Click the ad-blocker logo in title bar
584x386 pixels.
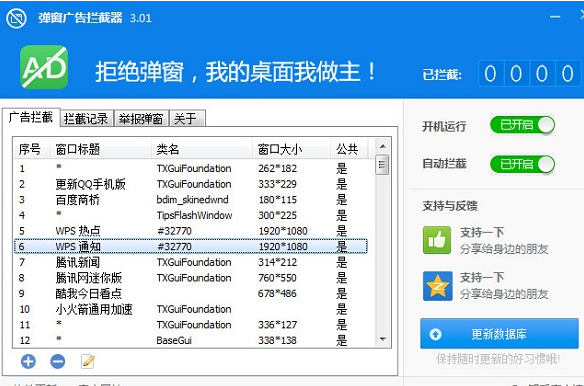(x=16, y=18)
